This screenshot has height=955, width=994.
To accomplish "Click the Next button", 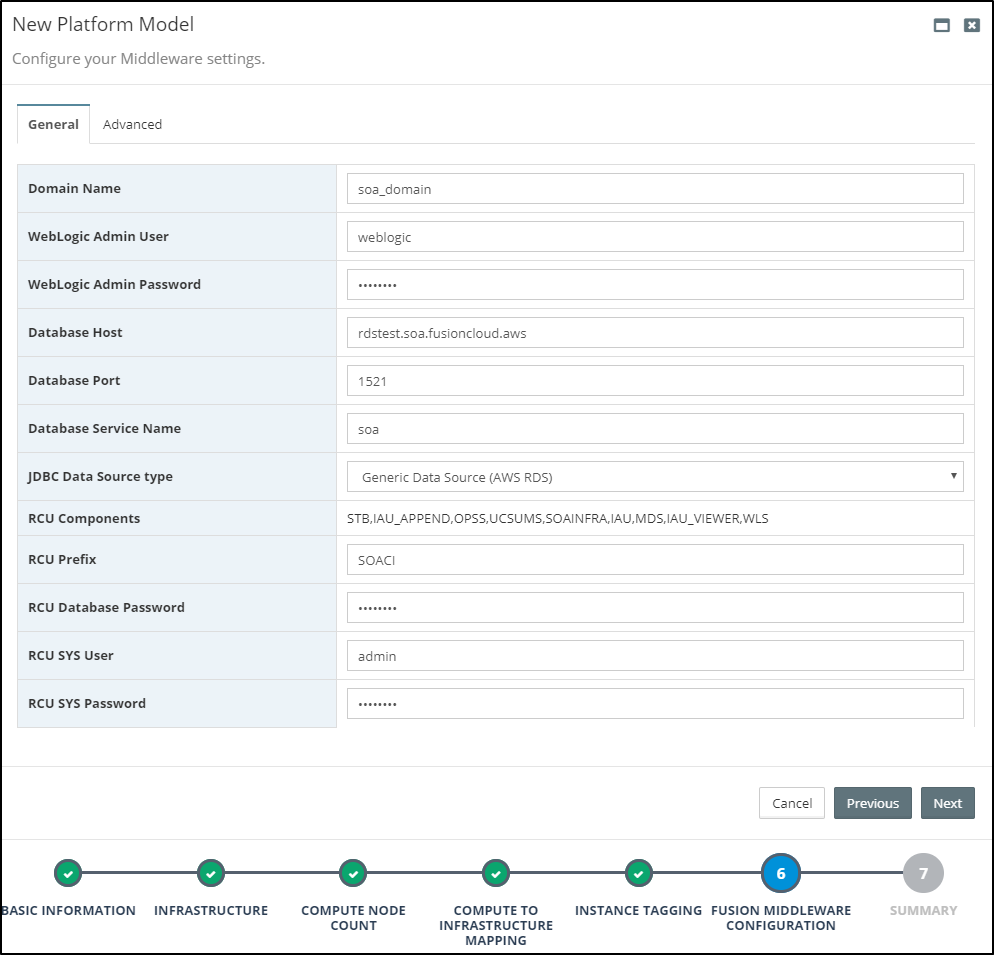I will click(947, 803).
